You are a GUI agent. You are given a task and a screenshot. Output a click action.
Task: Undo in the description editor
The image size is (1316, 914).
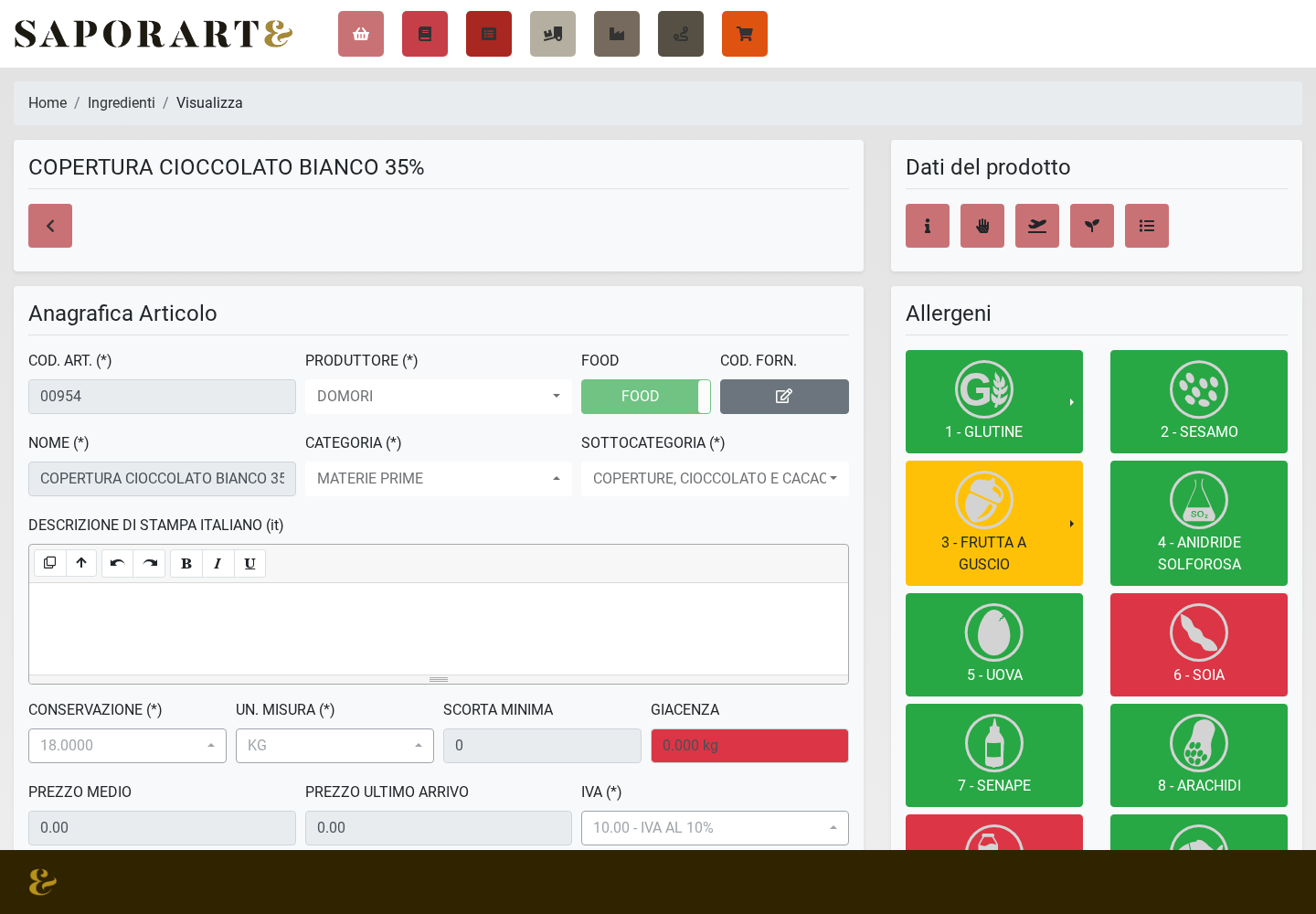pos(118,563)
